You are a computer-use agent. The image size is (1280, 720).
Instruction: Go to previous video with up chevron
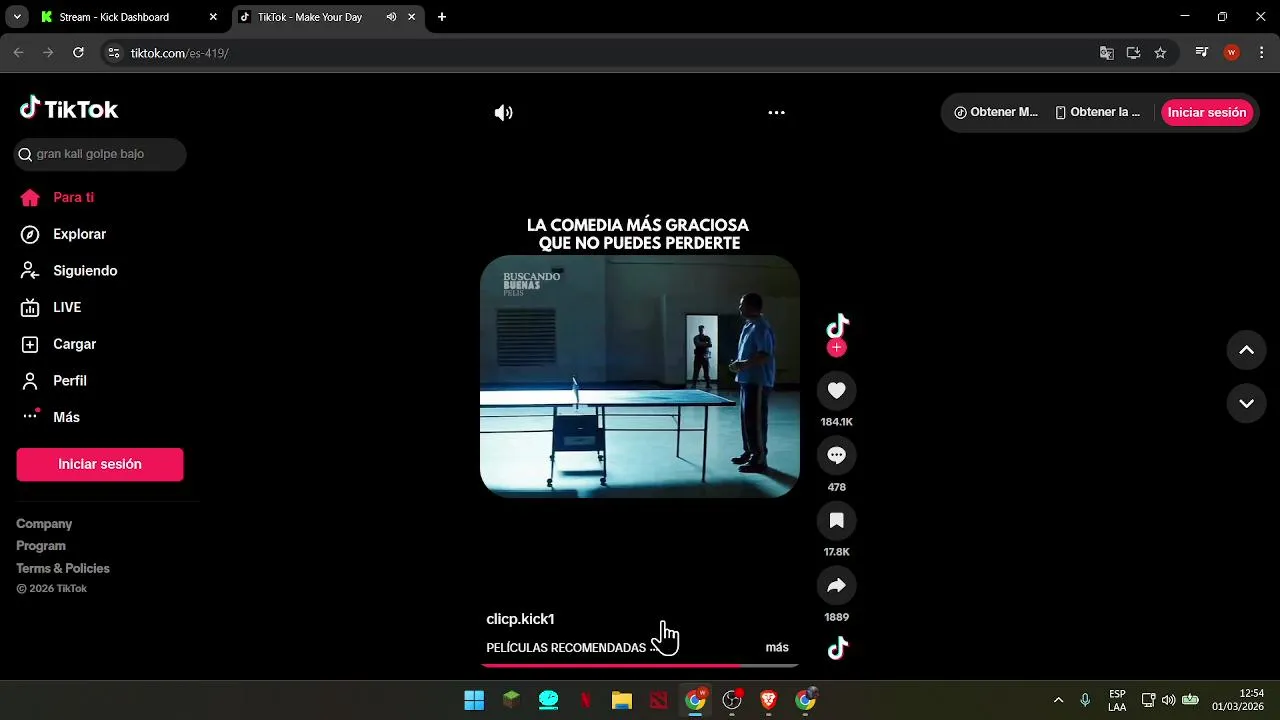(x=1247, y=350)
